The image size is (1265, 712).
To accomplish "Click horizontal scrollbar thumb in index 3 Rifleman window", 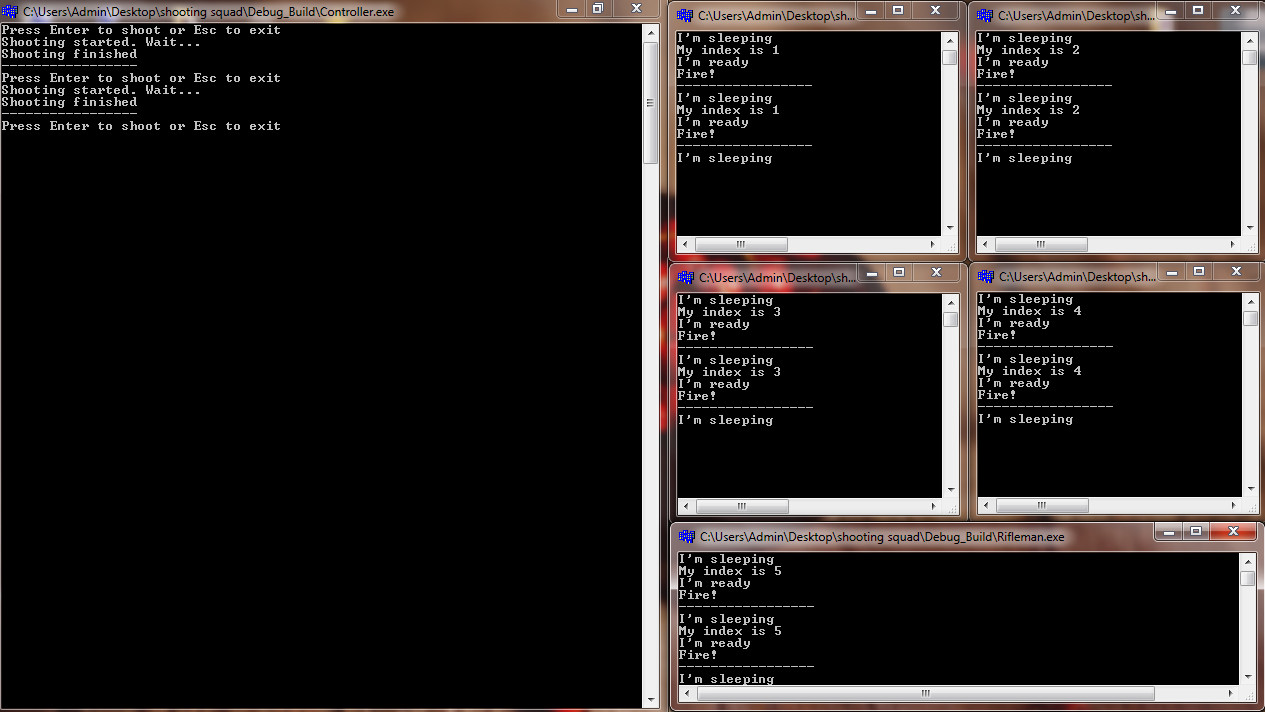I will 742,506.
